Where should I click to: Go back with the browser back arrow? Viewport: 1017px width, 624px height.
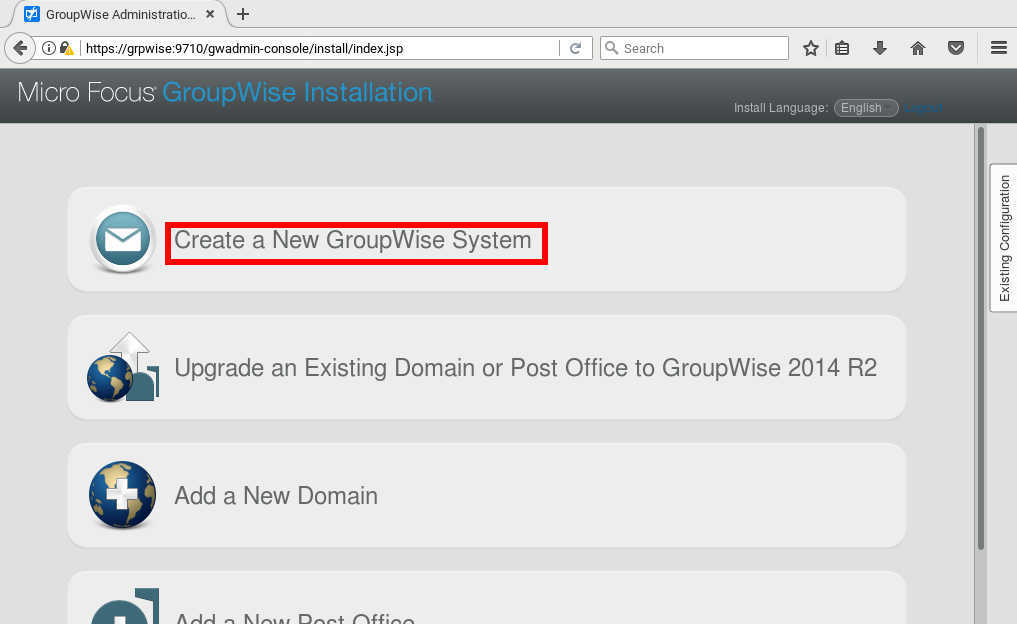(20, 48)
